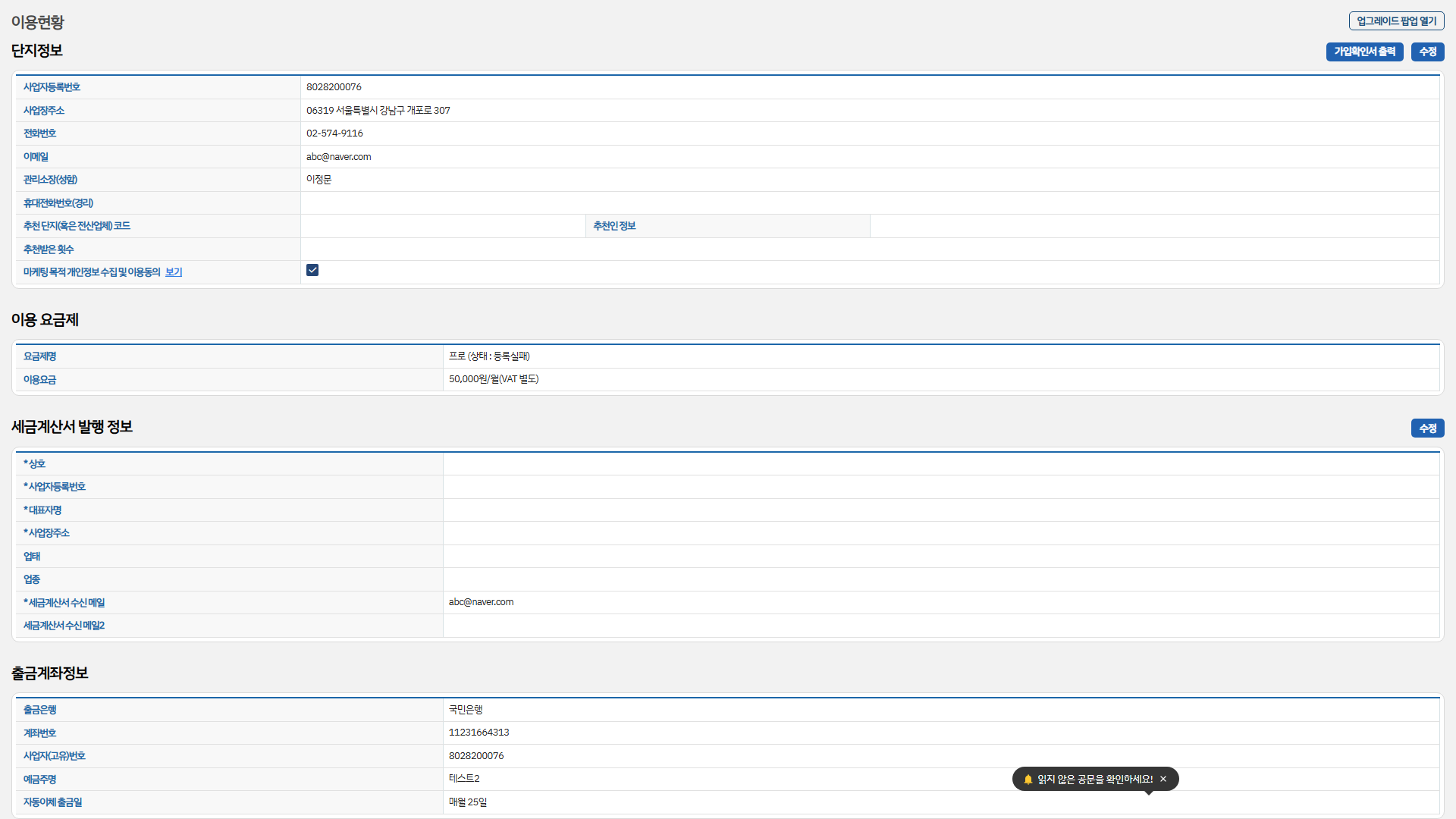Click fee value 50,000원/월(VAT 별도)
Screen dimensions: 1456x819
tap(494, 379)
